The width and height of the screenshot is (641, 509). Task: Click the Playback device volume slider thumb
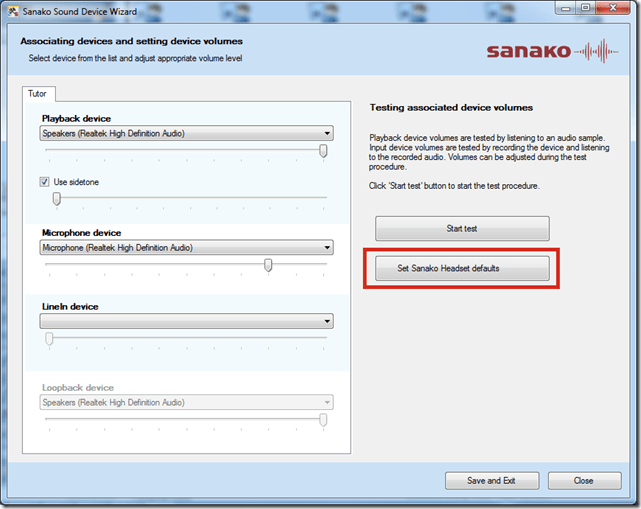(323, 151)
